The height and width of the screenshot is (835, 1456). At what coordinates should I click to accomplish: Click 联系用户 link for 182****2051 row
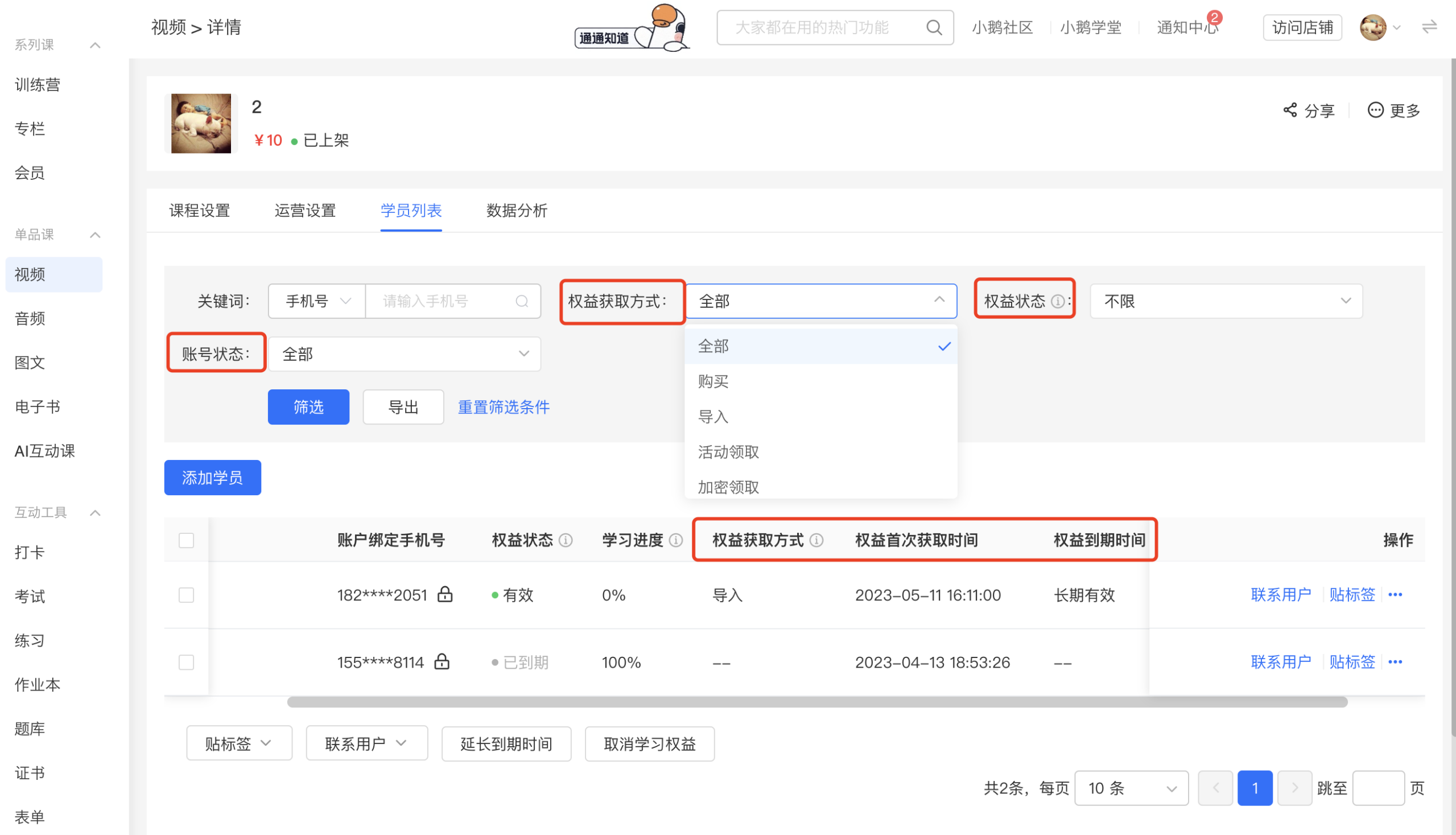[1281, 595]
